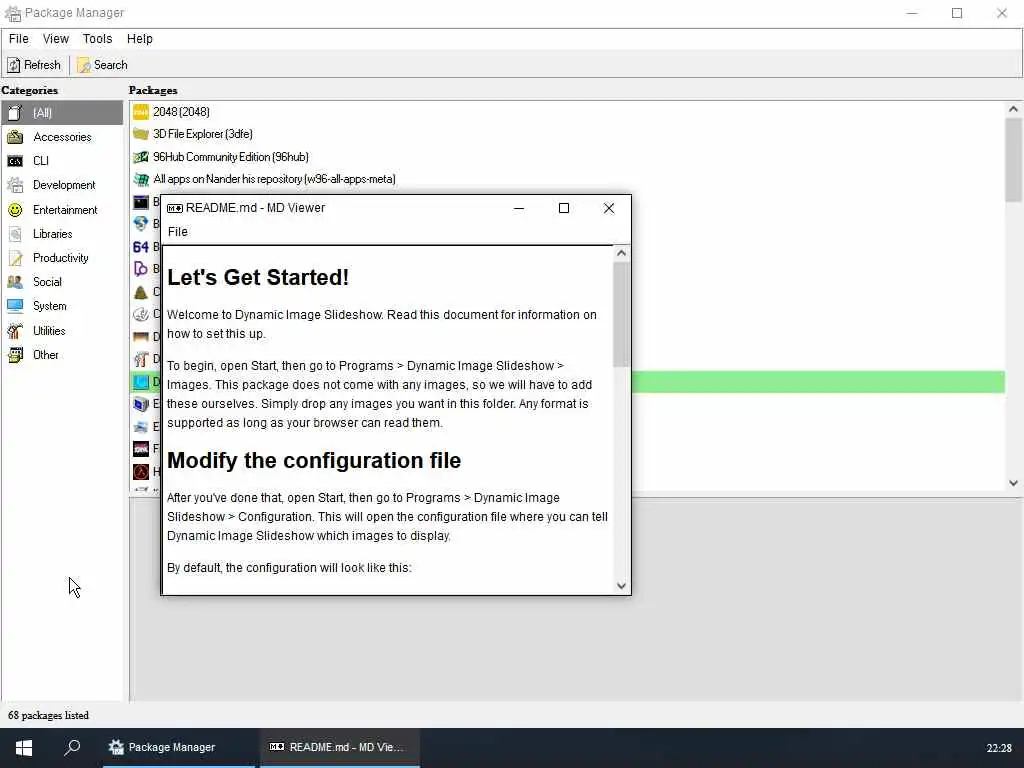Click the taskbar search magnifier
The width and height of the screenshot is (1024, 768).
click(x=72, y=747)
